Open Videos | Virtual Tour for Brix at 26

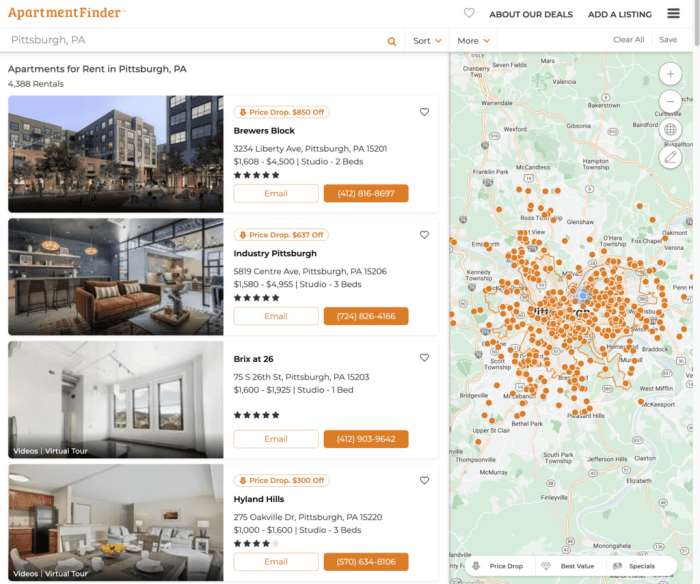[x=50, y=451]
